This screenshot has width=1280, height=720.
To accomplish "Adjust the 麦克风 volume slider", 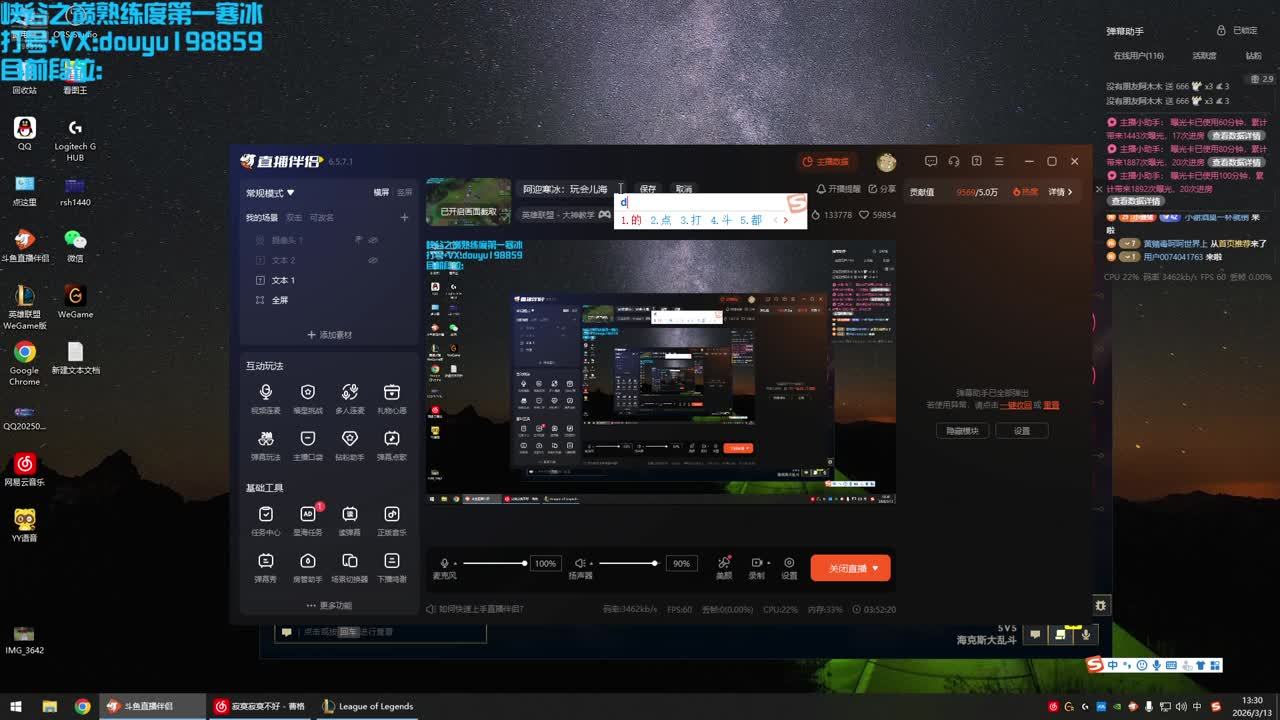I will pos(494,563).
